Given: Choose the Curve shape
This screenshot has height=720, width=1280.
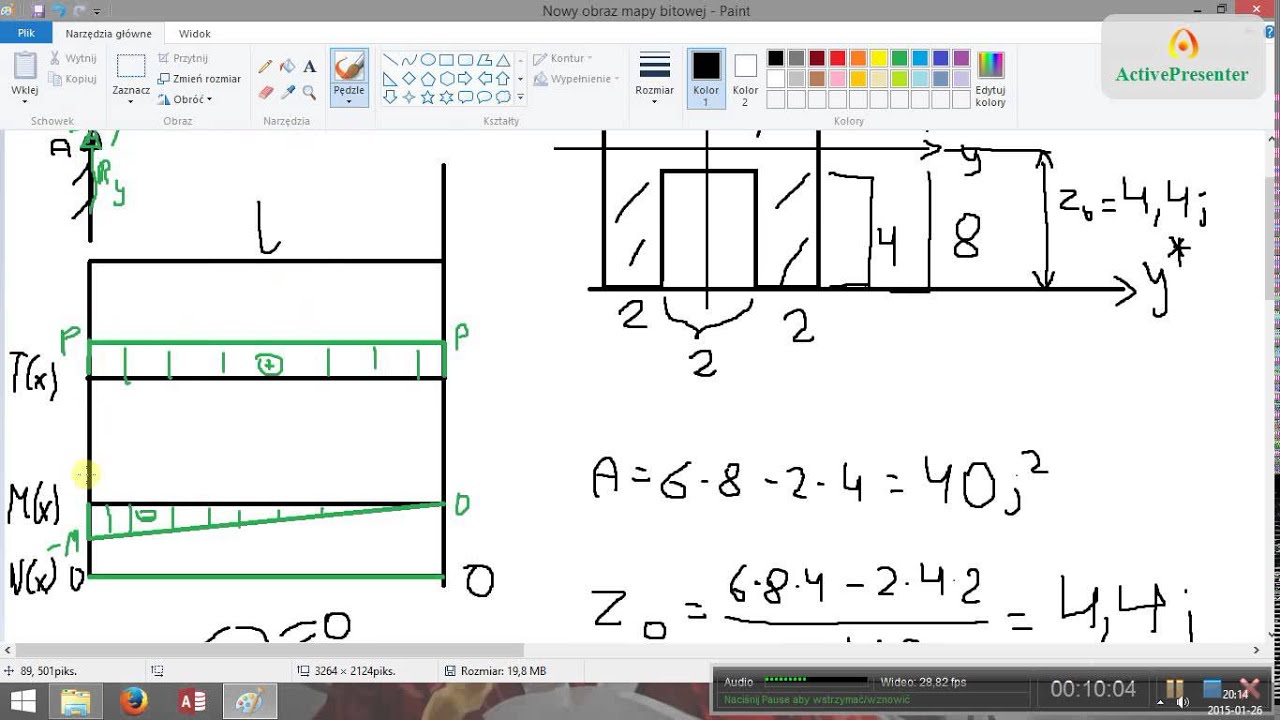Looking at the screenshot, I should tap(408, 59).
